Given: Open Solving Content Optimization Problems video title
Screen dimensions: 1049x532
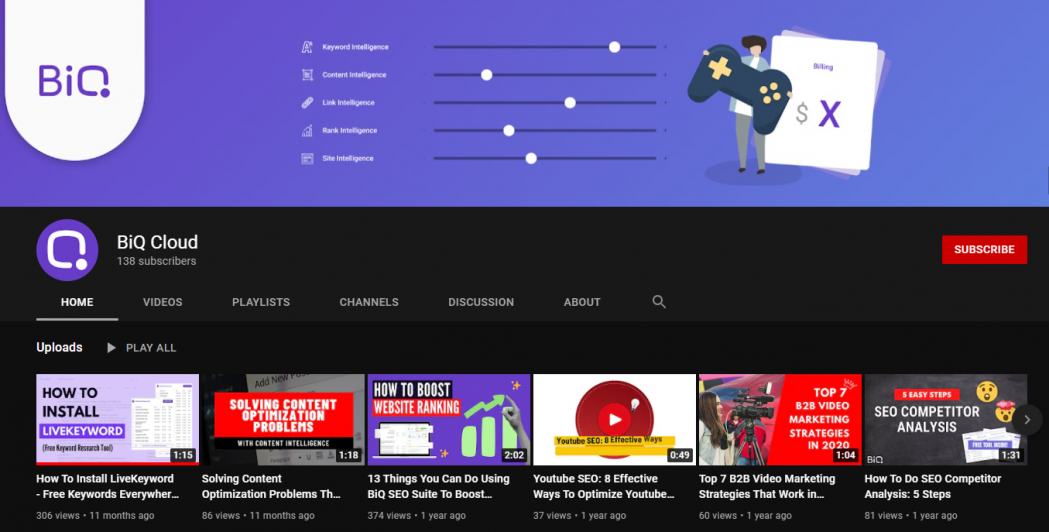Looking at the screenshot, I should pos(271,486).
